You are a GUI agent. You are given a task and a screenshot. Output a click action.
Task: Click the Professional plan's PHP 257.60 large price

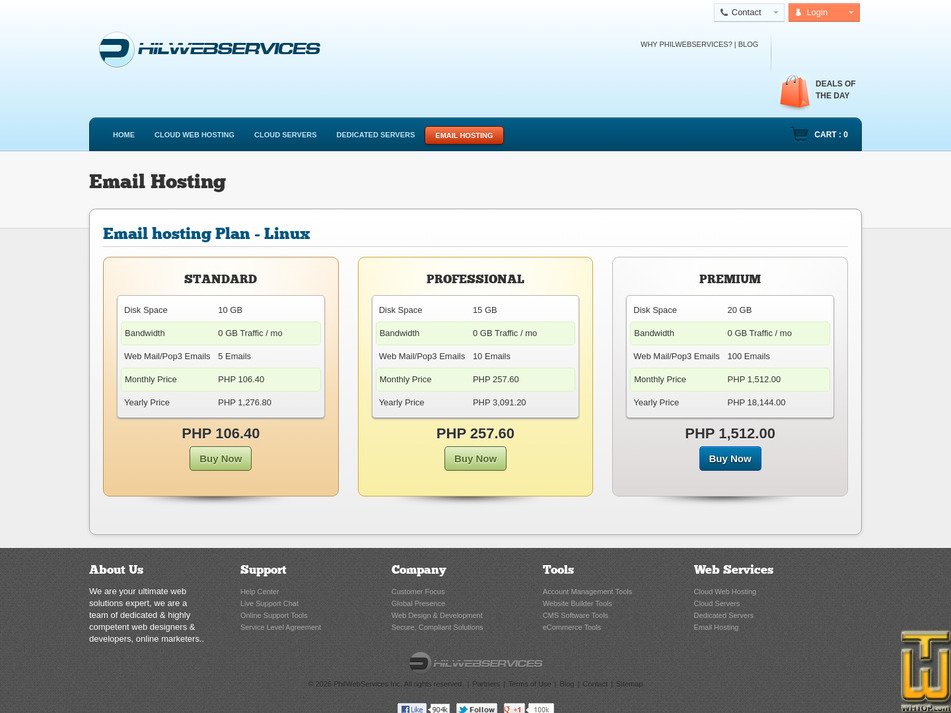click(x=475, y=433)
